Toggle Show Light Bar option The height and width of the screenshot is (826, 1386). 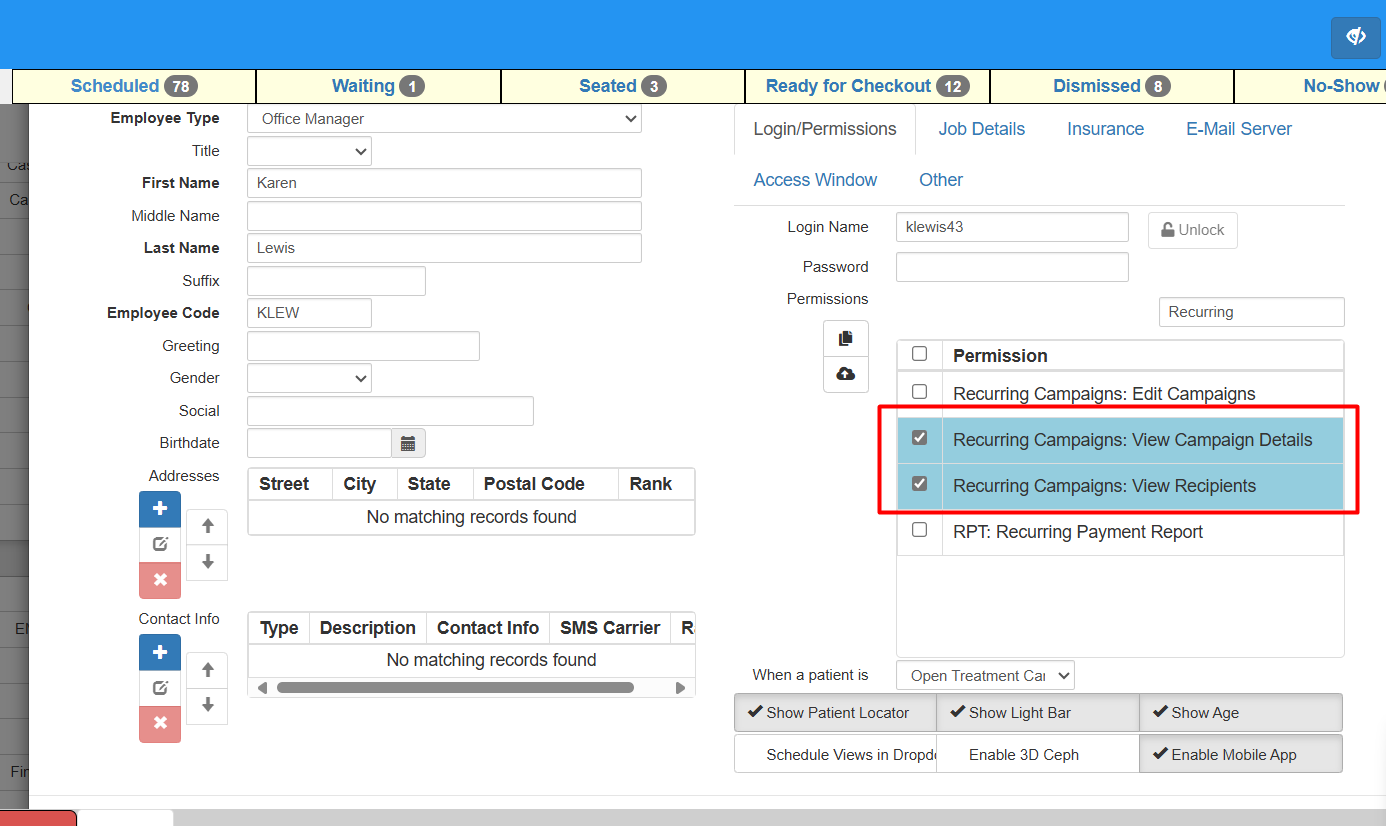pos(1038,713)
